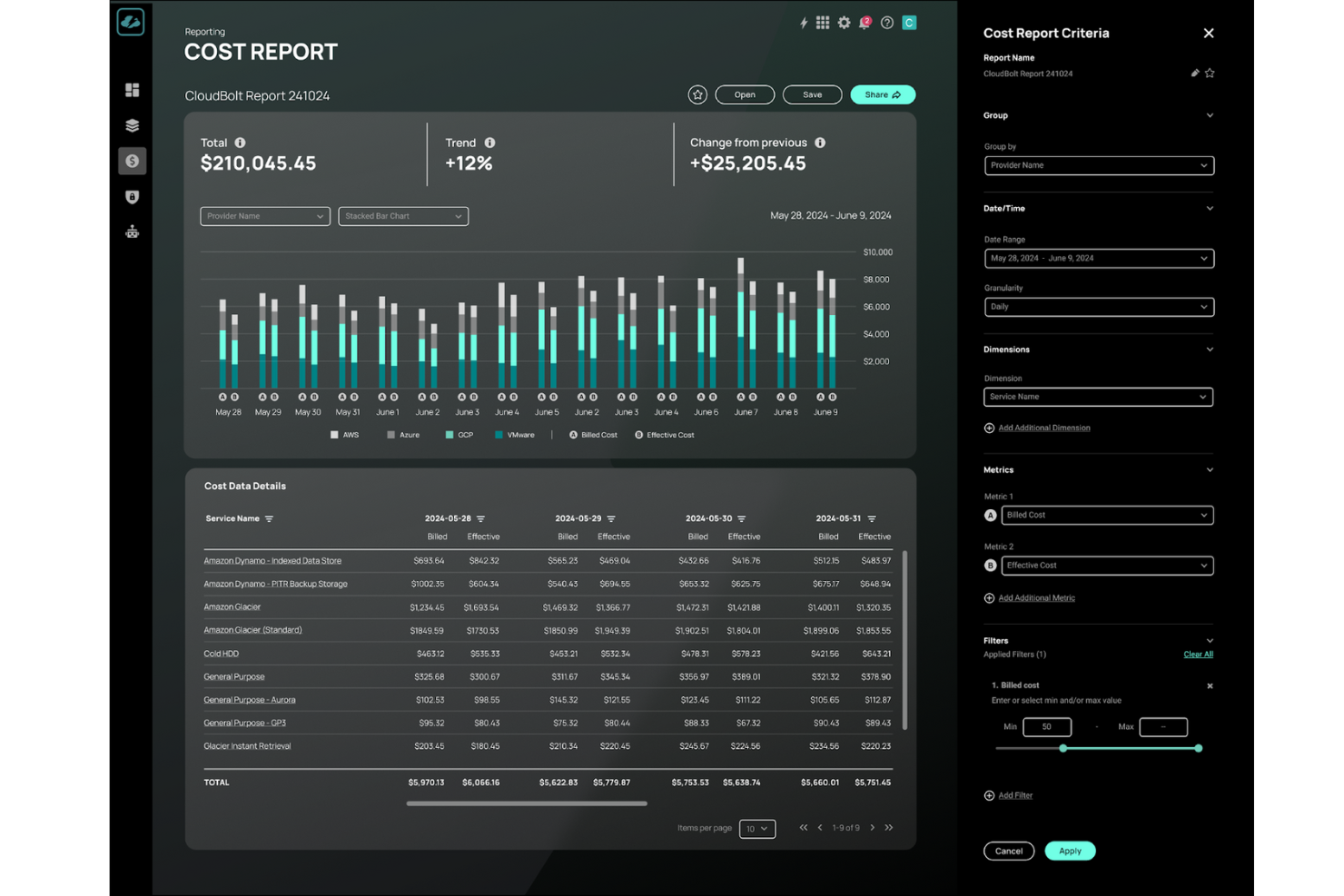Click the CloudBolt logo icon
1344x896 pixels.
pyautogui.click(x=131, y=22)
